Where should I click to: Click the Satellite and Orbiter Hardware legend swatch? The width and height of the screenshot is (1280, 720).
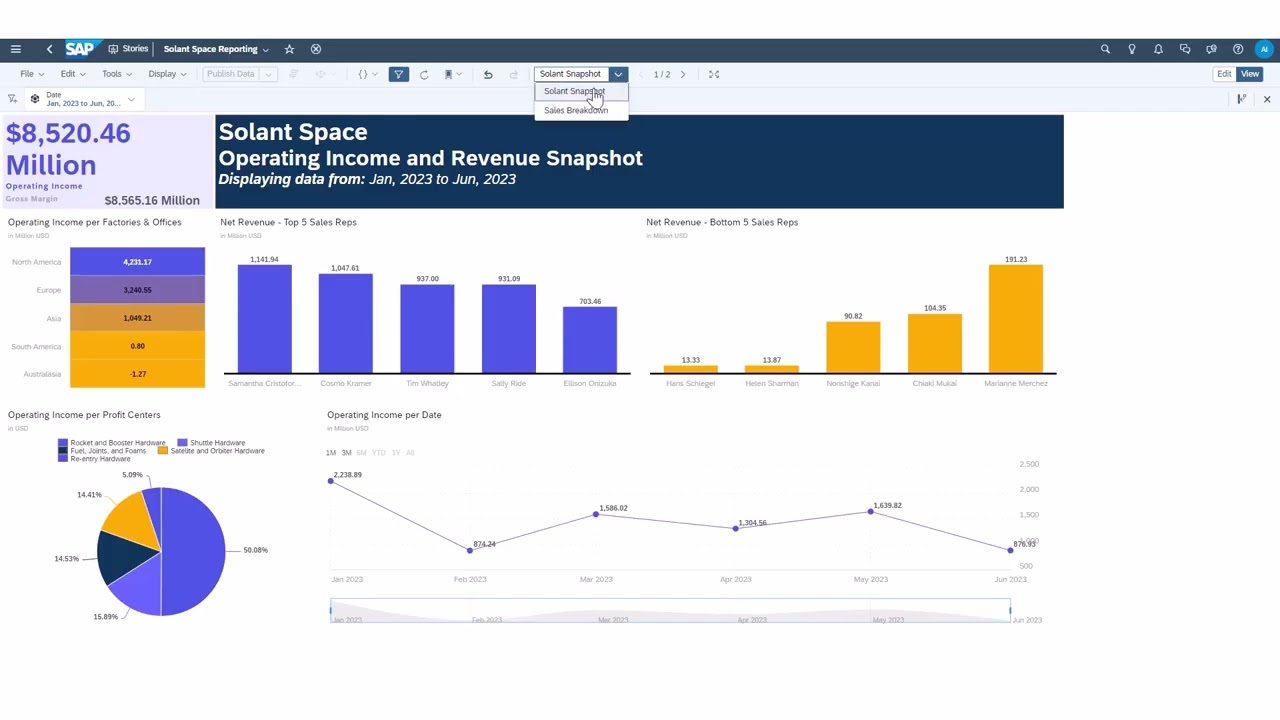coord(163,451)
